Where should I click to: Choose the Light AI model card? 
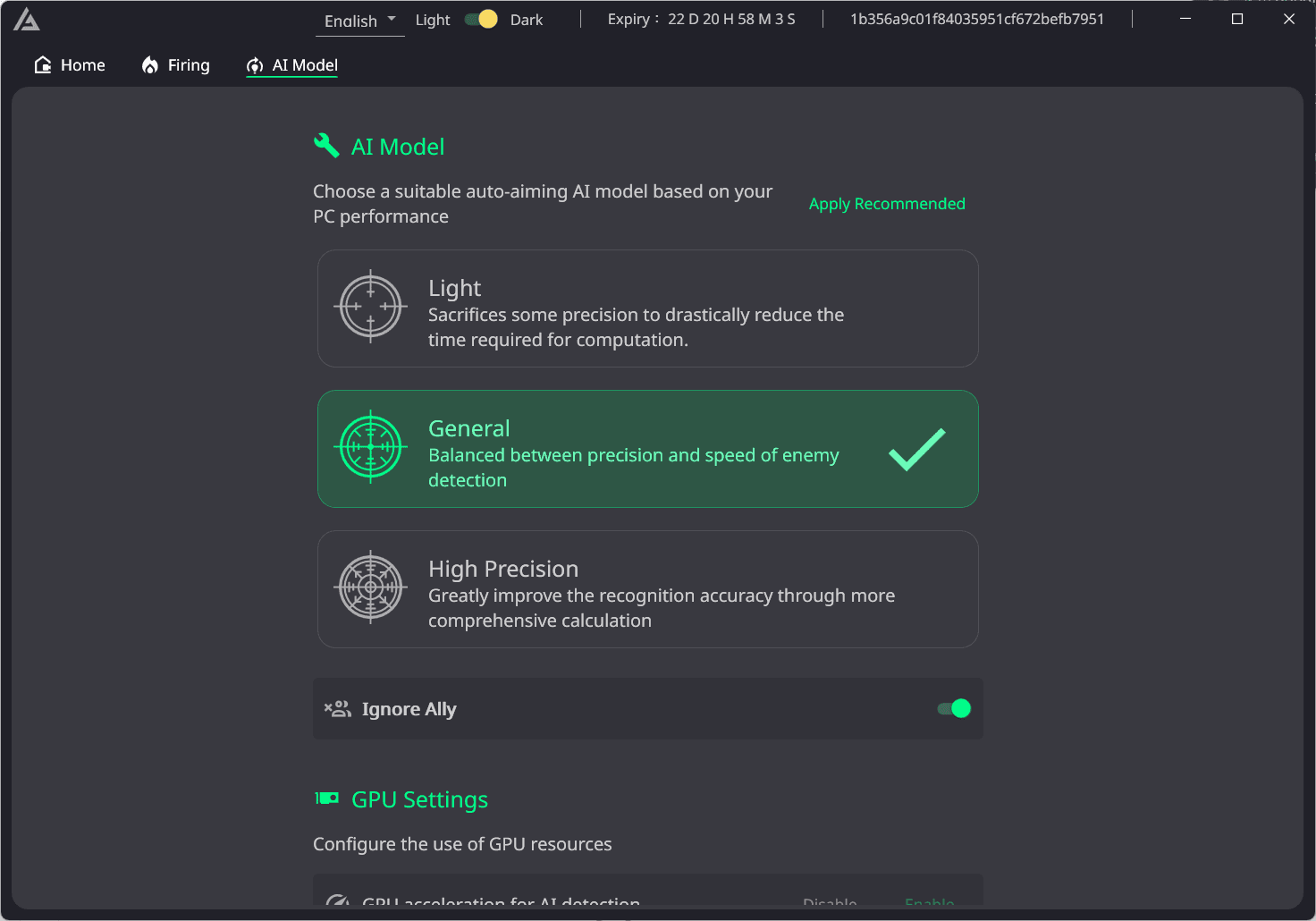647,308
